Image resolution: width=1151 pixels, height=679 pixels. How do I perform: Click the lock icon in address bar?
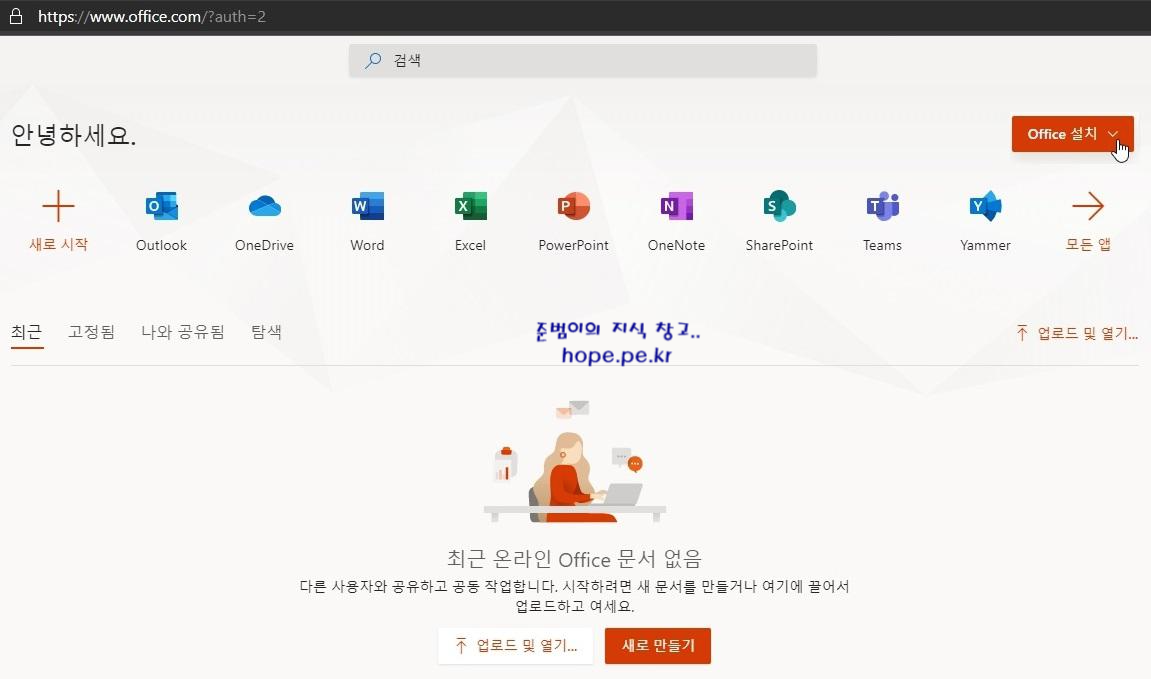point(15,16)
